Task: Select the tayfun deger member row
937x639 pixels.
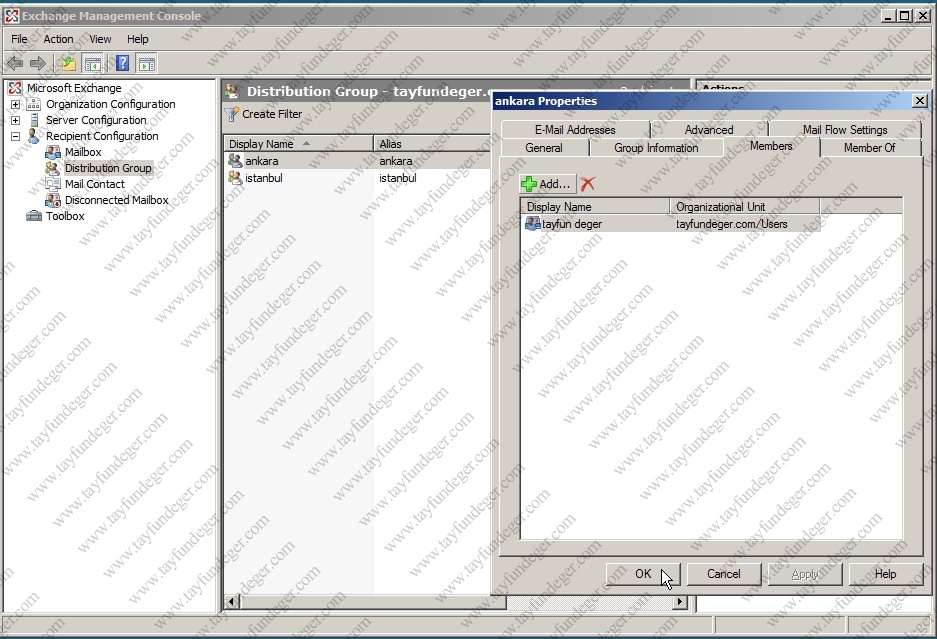Action: 670,224
